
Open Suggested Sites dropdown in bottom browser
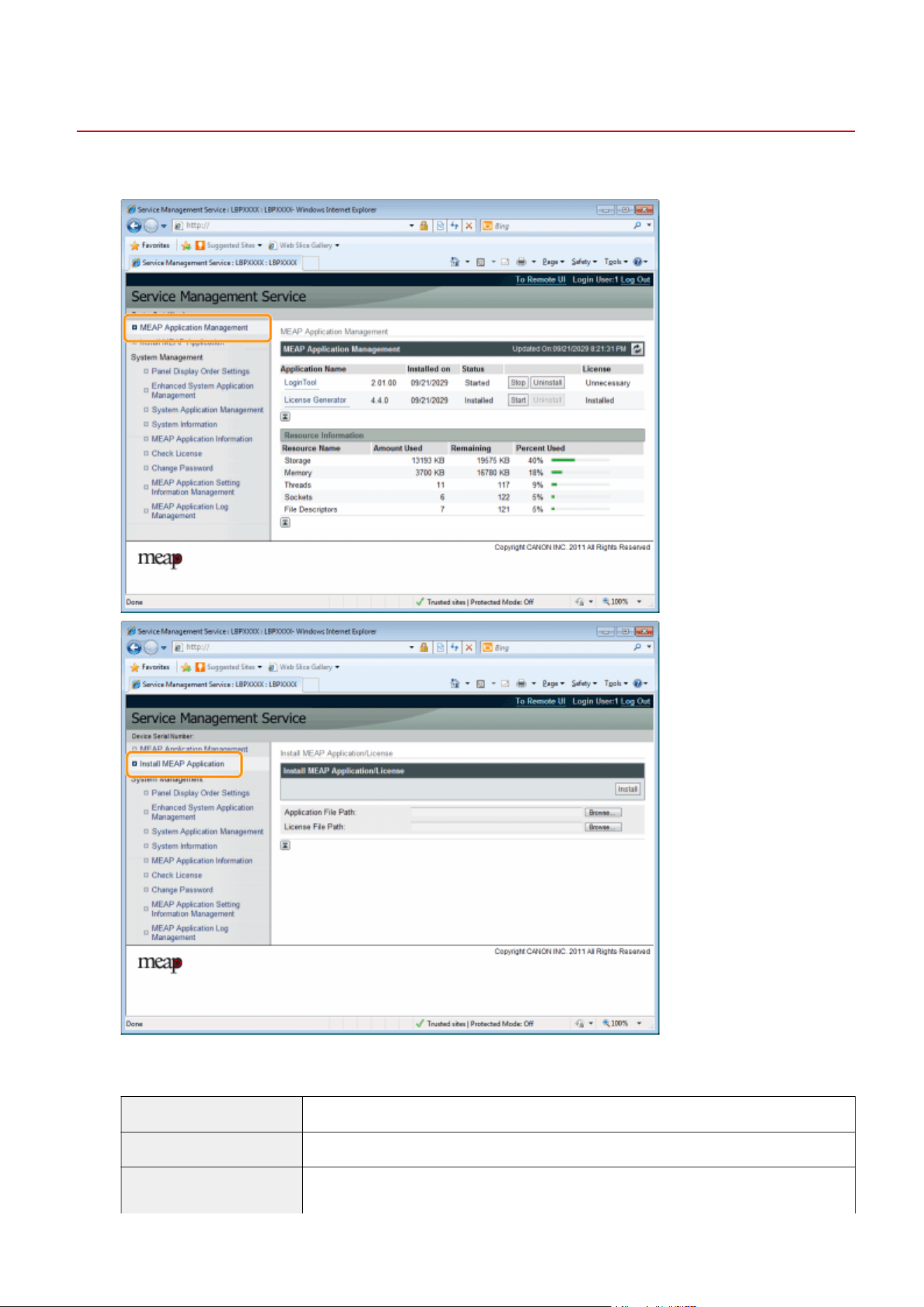[228, 667]
